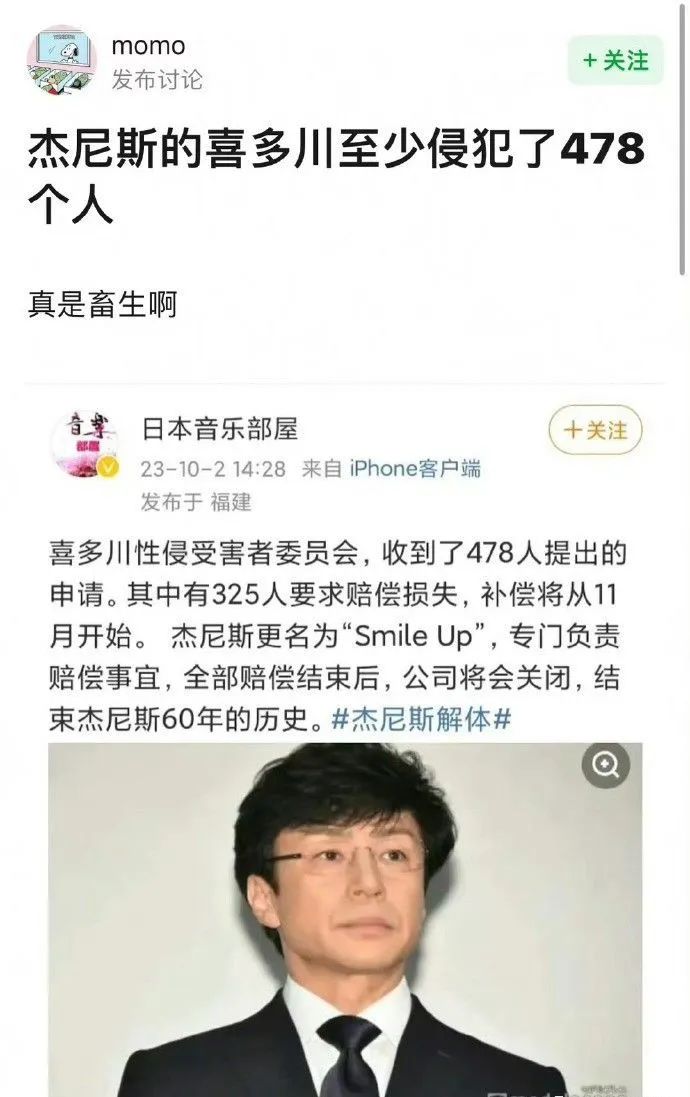Open the photo of the man in the suit
Image resolution: width=690 pixels, height=1097 pixels.
[345, 919]
